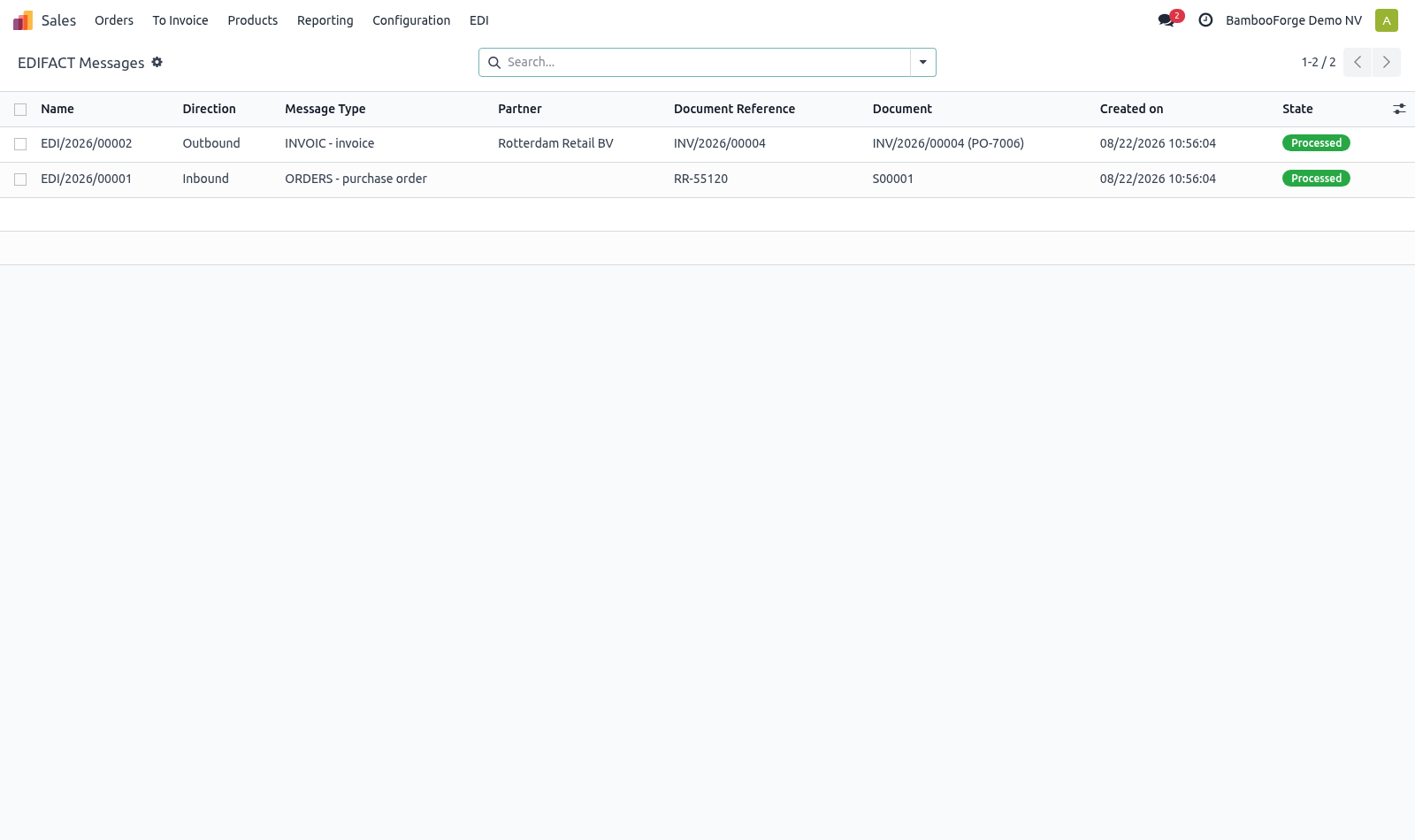Sort by the State column header
The height and width of the screenshot is (840, 1415).
click(1298, 109)
